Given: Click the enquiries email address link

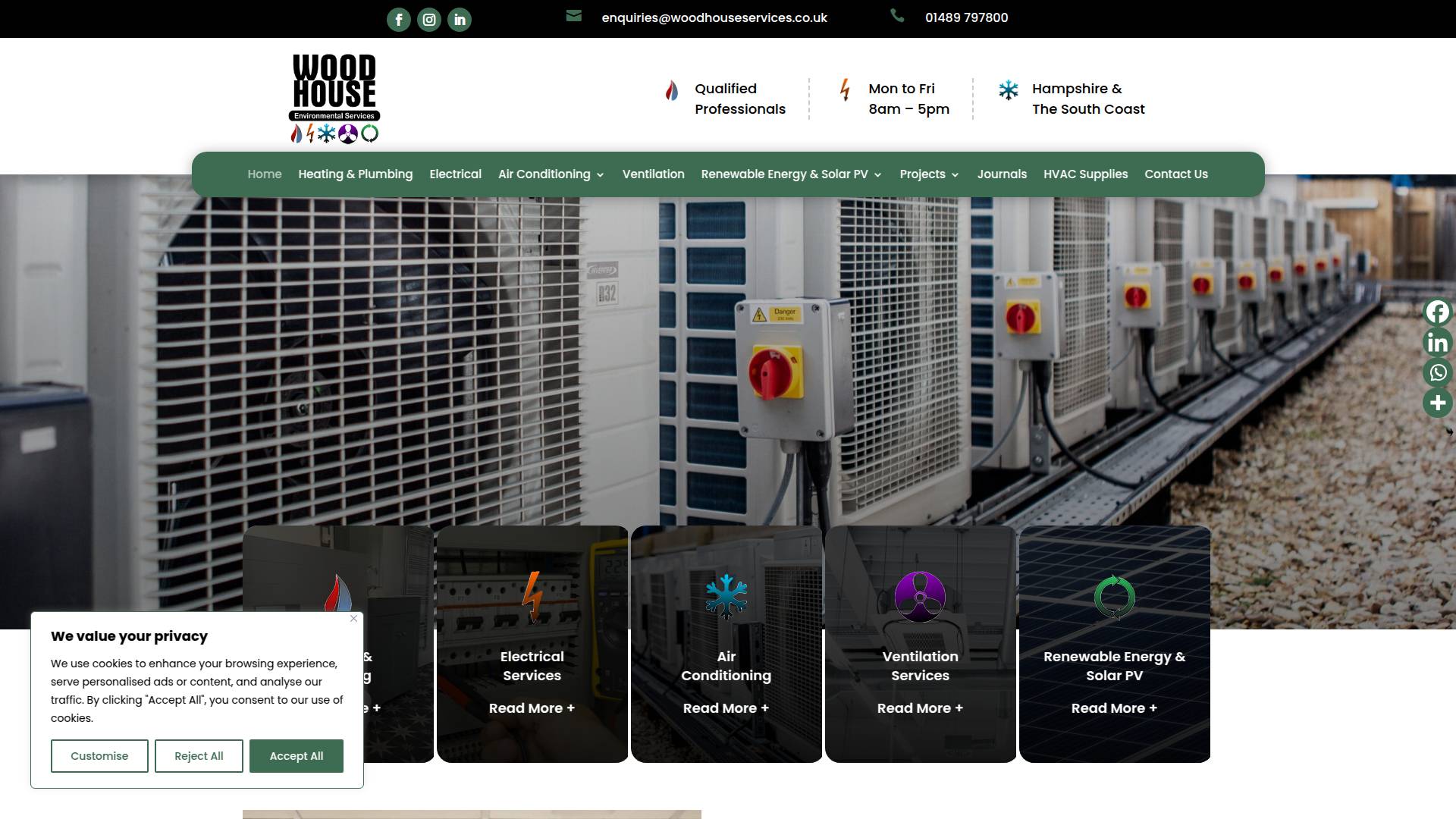Looking at the screenshot, I should [714, 17].
